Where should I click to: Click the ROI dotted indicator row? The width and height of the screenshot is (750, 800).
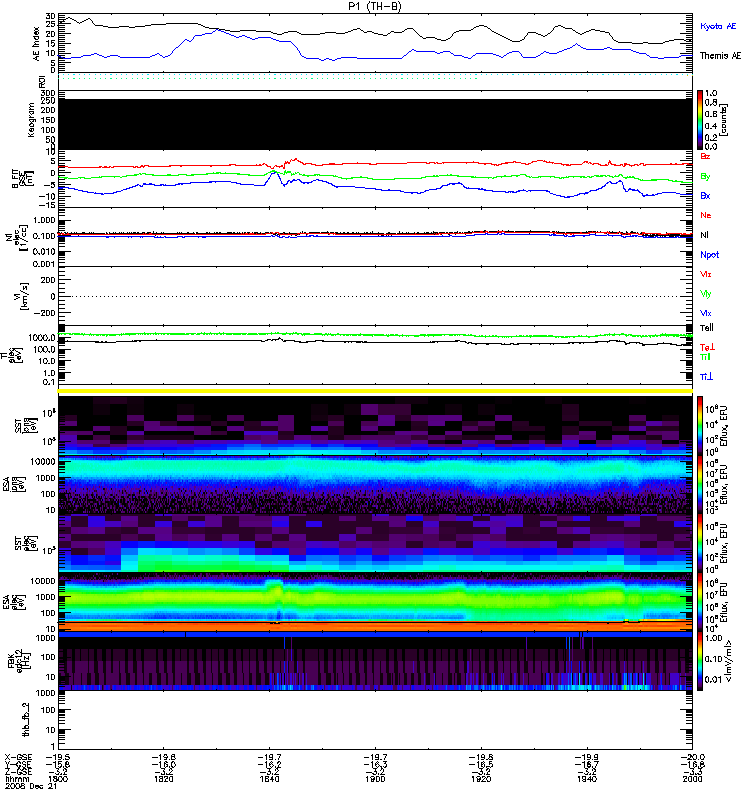tap(375, 77)
